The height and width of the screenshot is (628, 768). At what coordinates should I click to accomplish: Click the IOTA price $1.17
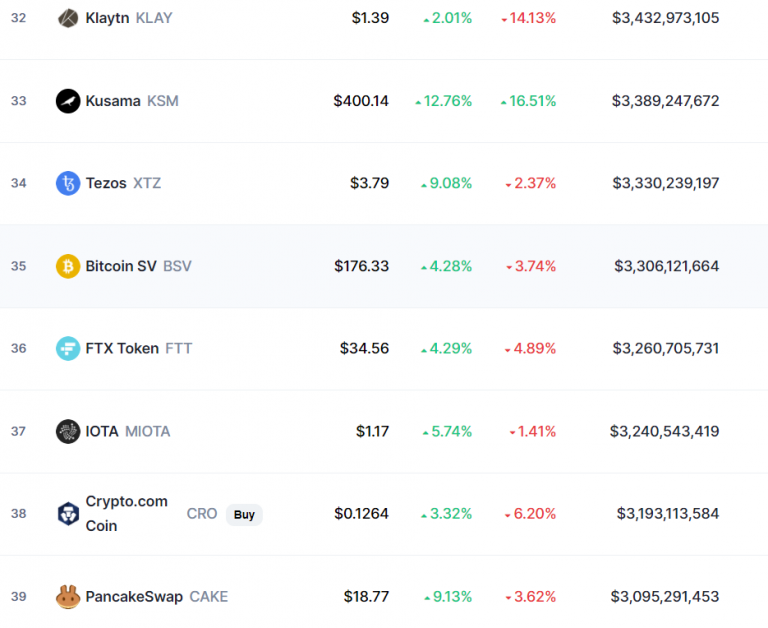click(x=372, y=431)
